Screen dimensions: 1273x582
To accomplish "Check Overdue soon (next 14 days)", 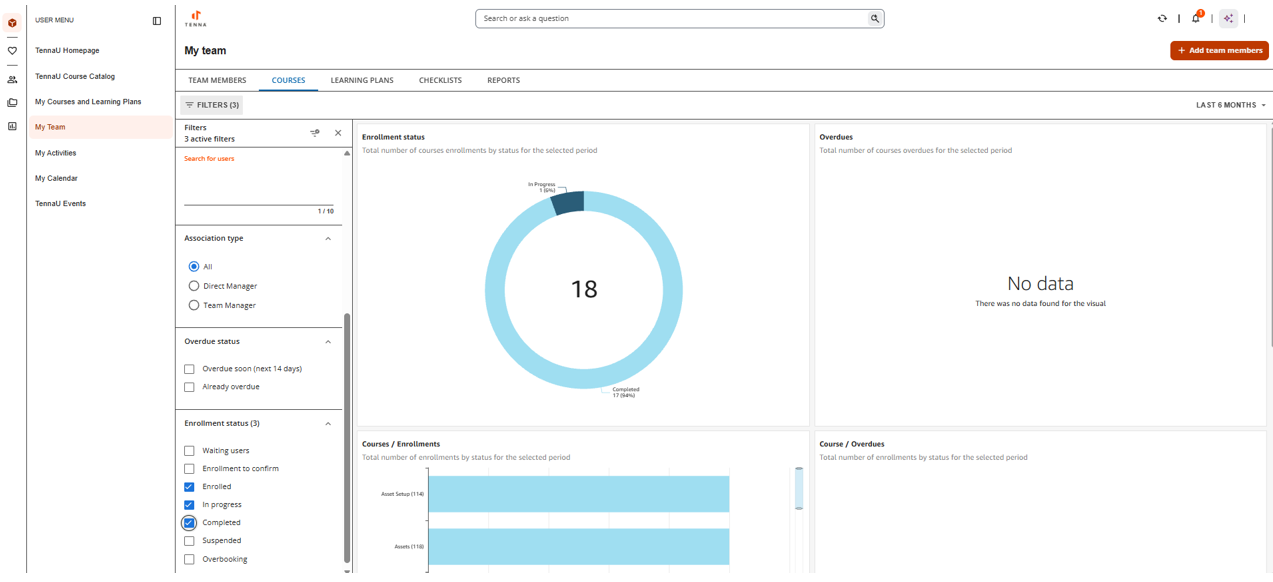I will tap(189, 369).
